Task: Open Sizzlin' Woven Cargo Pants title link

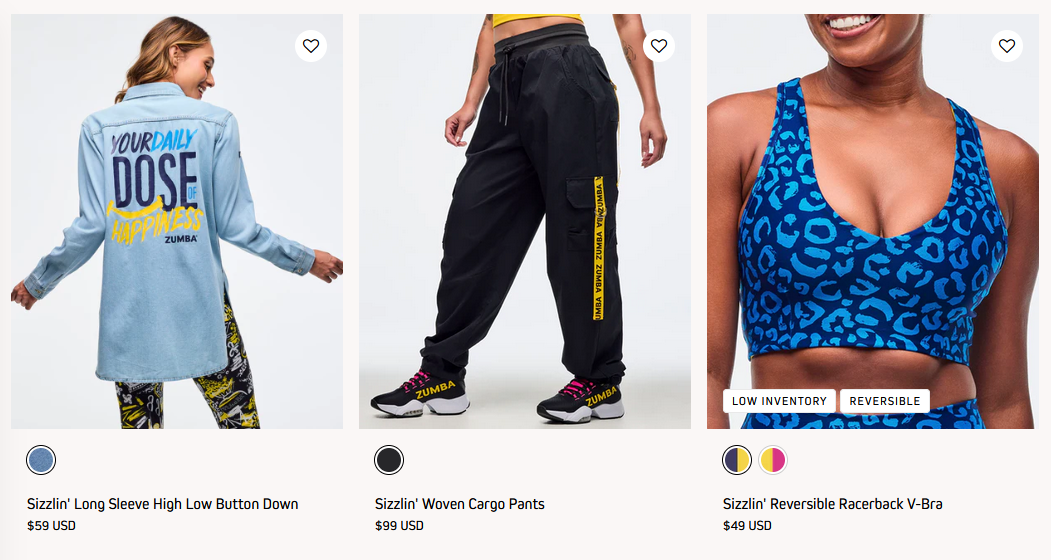Action: tap(460, 504)
